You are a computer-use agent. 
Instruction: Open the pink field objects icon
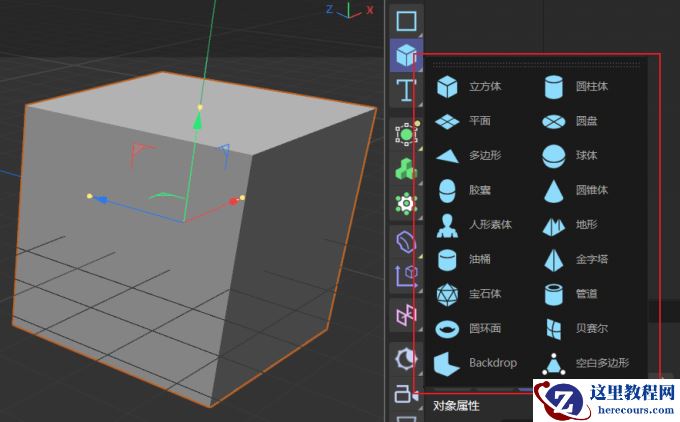[406, 315]
